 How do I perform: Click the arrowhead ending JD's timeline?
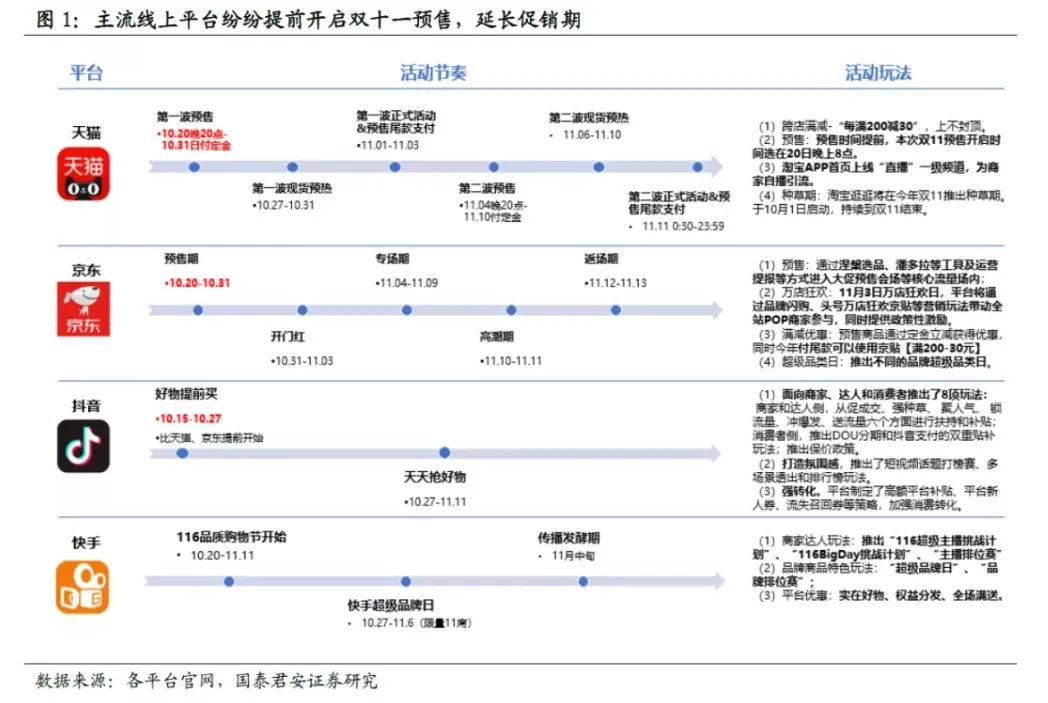pos(715,310)
